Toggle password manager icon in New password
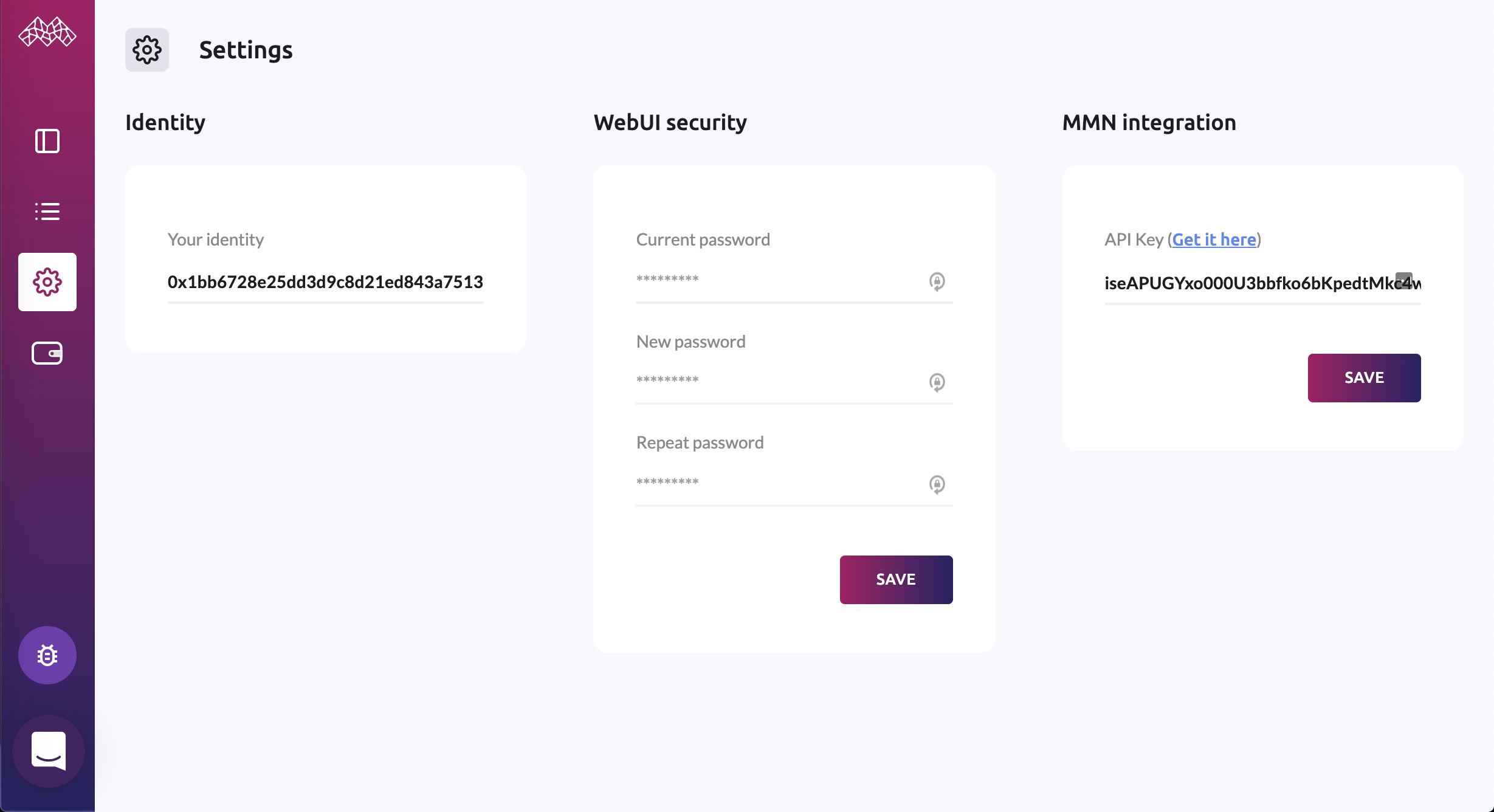Viewport: 1494px width, 812px height. pyautogui.click(x=937, y=382)
